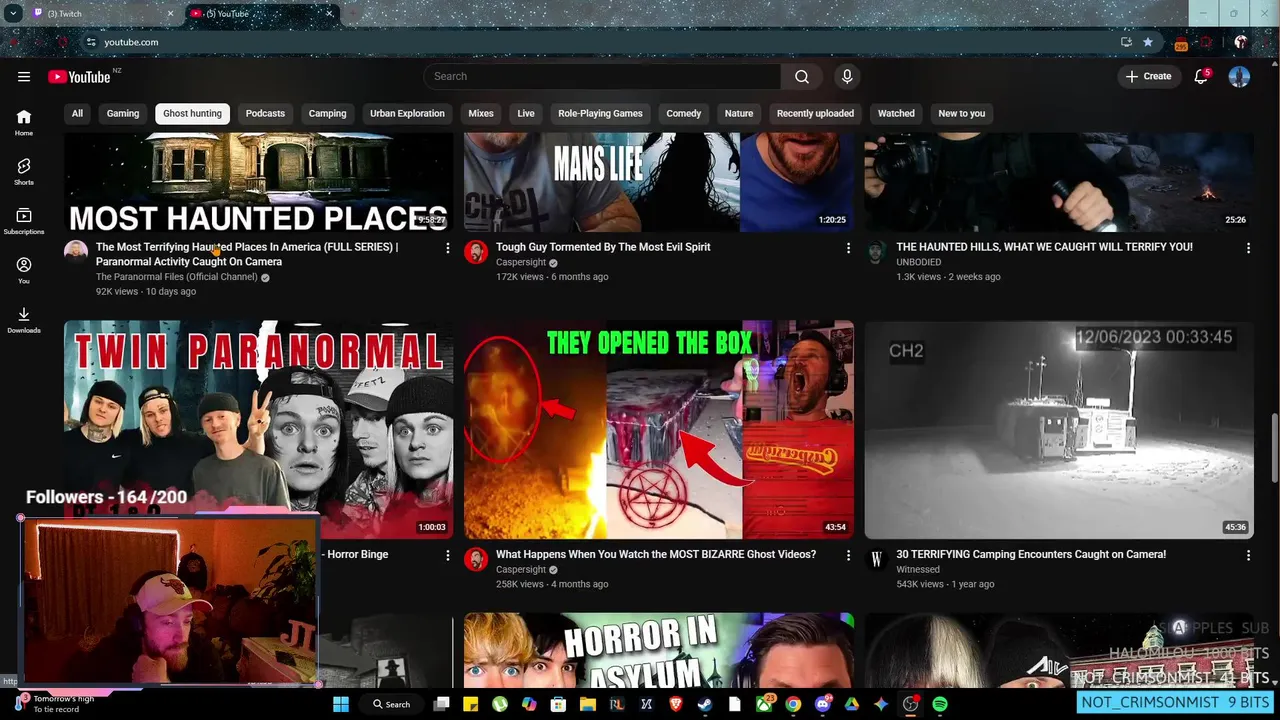Select the Role-Playing Games filter chip
The width and height of the screenshot is (1280, 720).
(600, 113)
